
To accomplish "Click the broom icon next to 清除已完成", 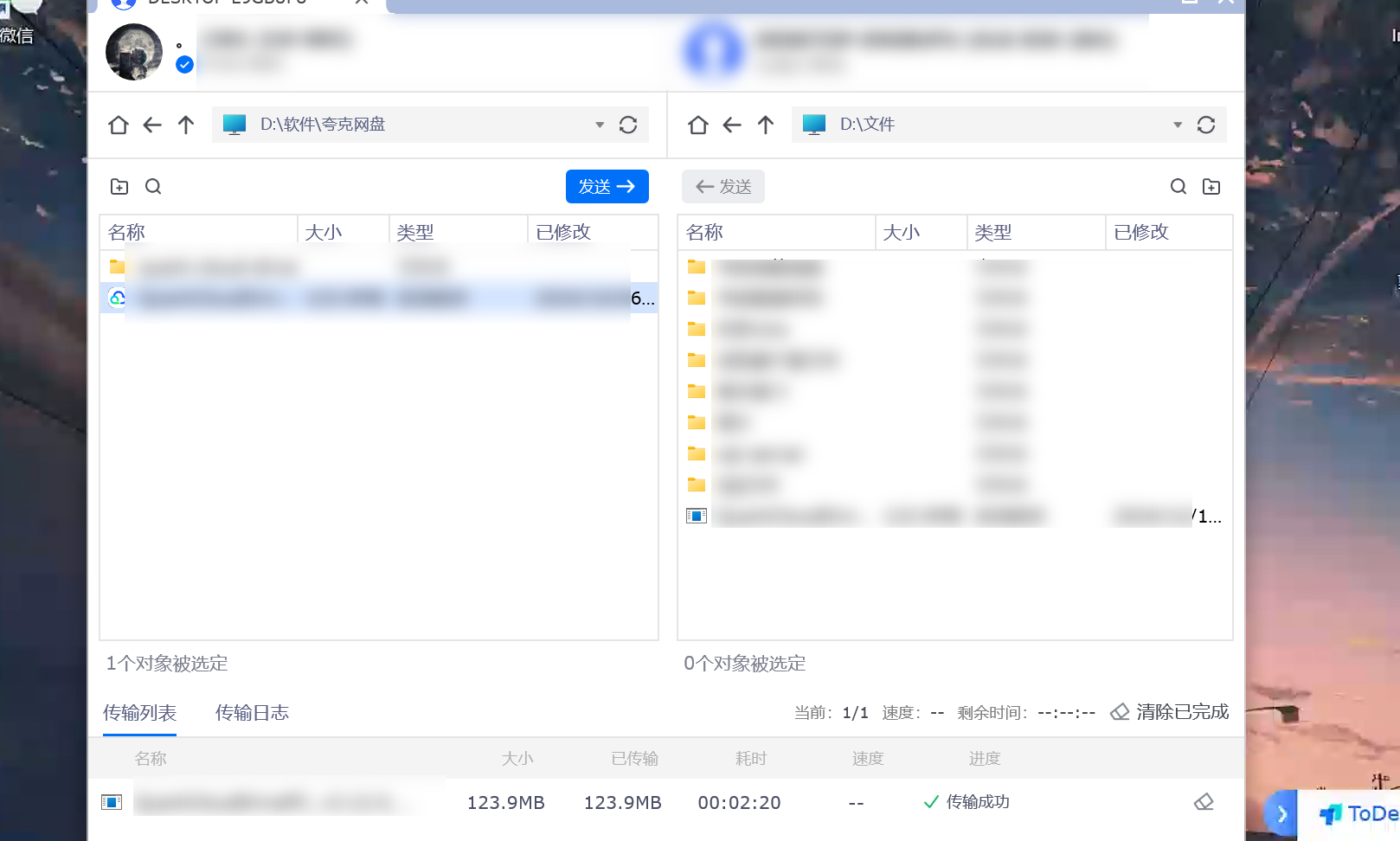I will click(x=1120, y=711).
